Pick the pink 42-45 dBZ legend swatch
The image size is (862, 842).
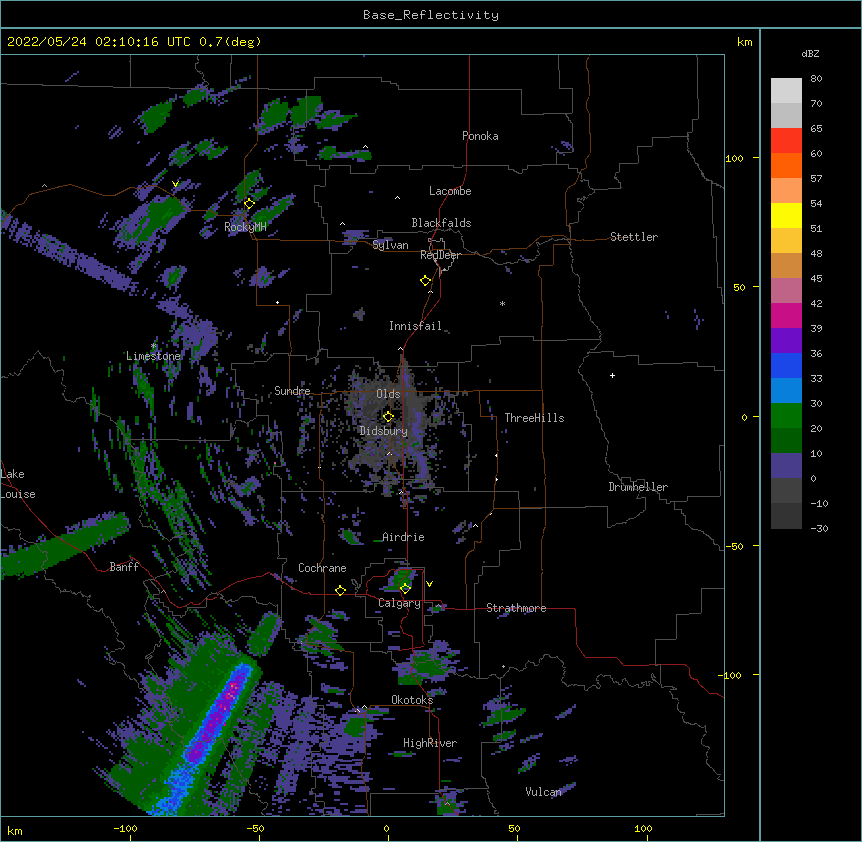point(786,291)
